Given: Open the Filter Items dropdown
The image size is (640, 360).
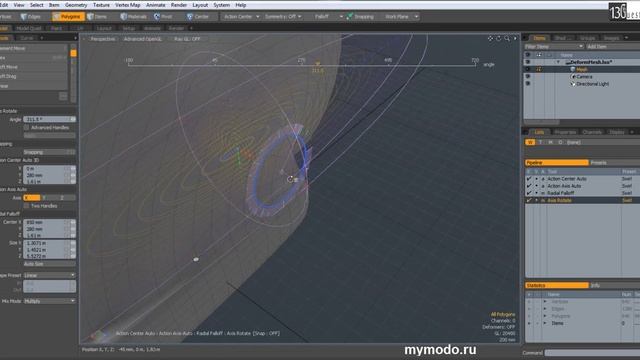Looking at the screenshot, I should (x=553, y=47).
